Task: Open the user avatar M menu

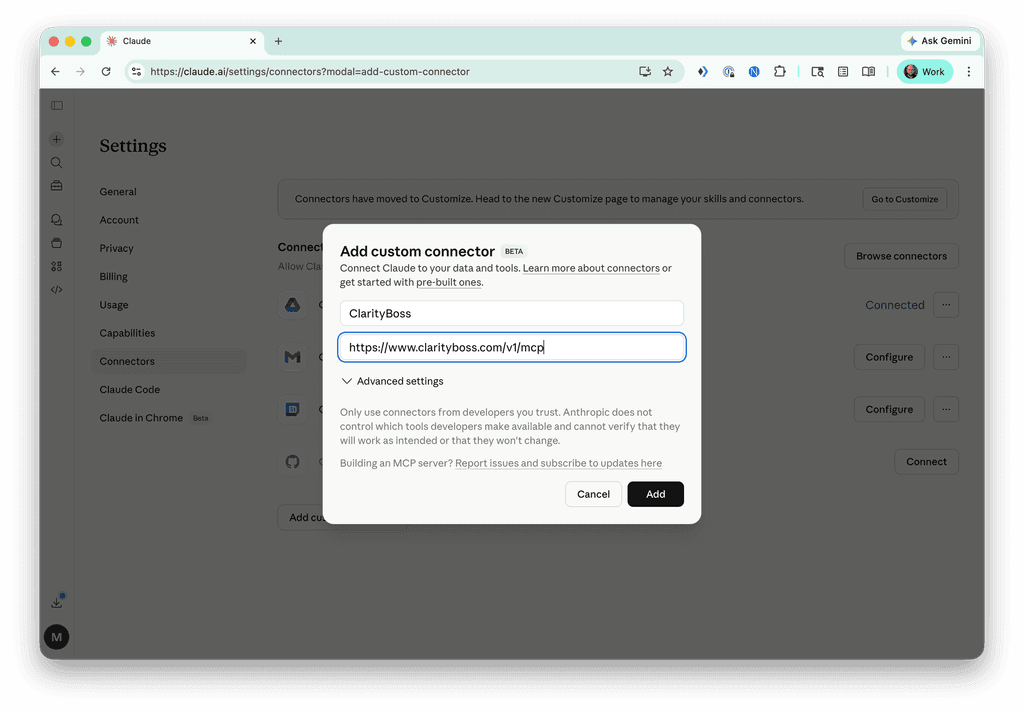Action: (x=57, y=636)
